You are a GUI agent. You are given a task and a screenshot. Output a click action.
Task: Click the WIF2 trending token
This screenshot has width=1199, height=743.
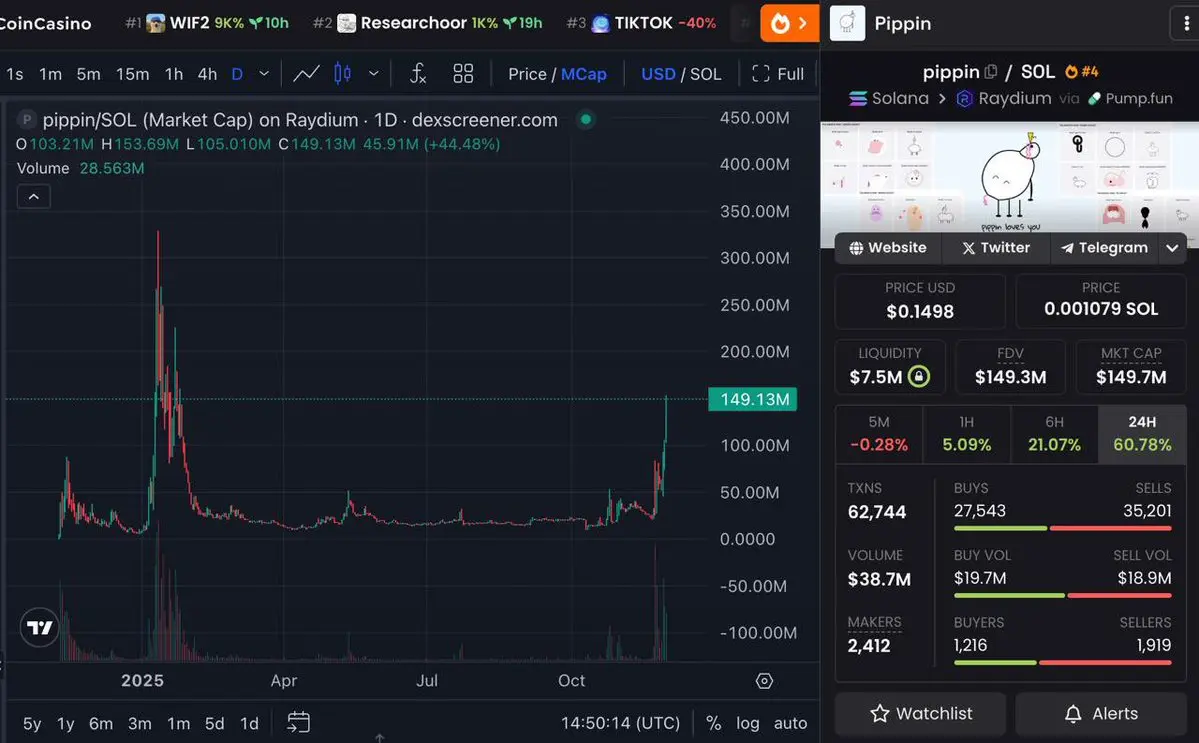[207, 23]
